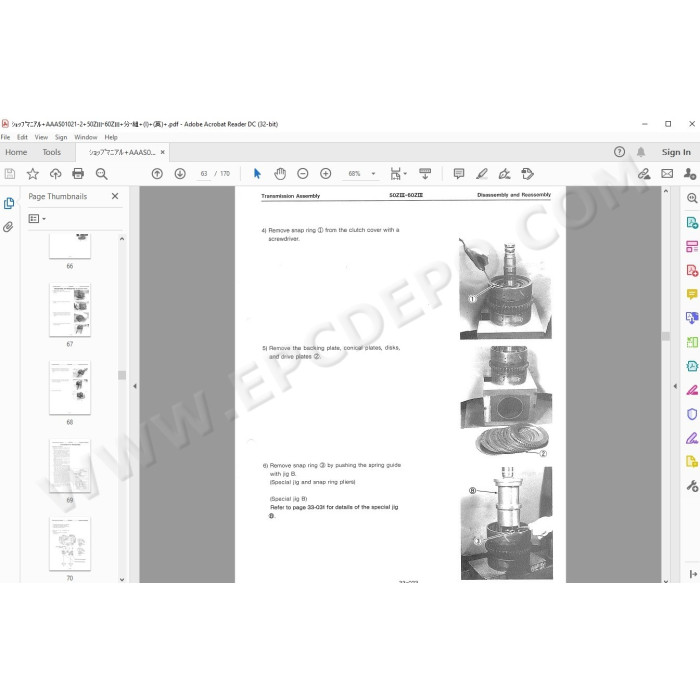Zoom in with the plus button
The image size is (700, 700).
pos(325,174)
